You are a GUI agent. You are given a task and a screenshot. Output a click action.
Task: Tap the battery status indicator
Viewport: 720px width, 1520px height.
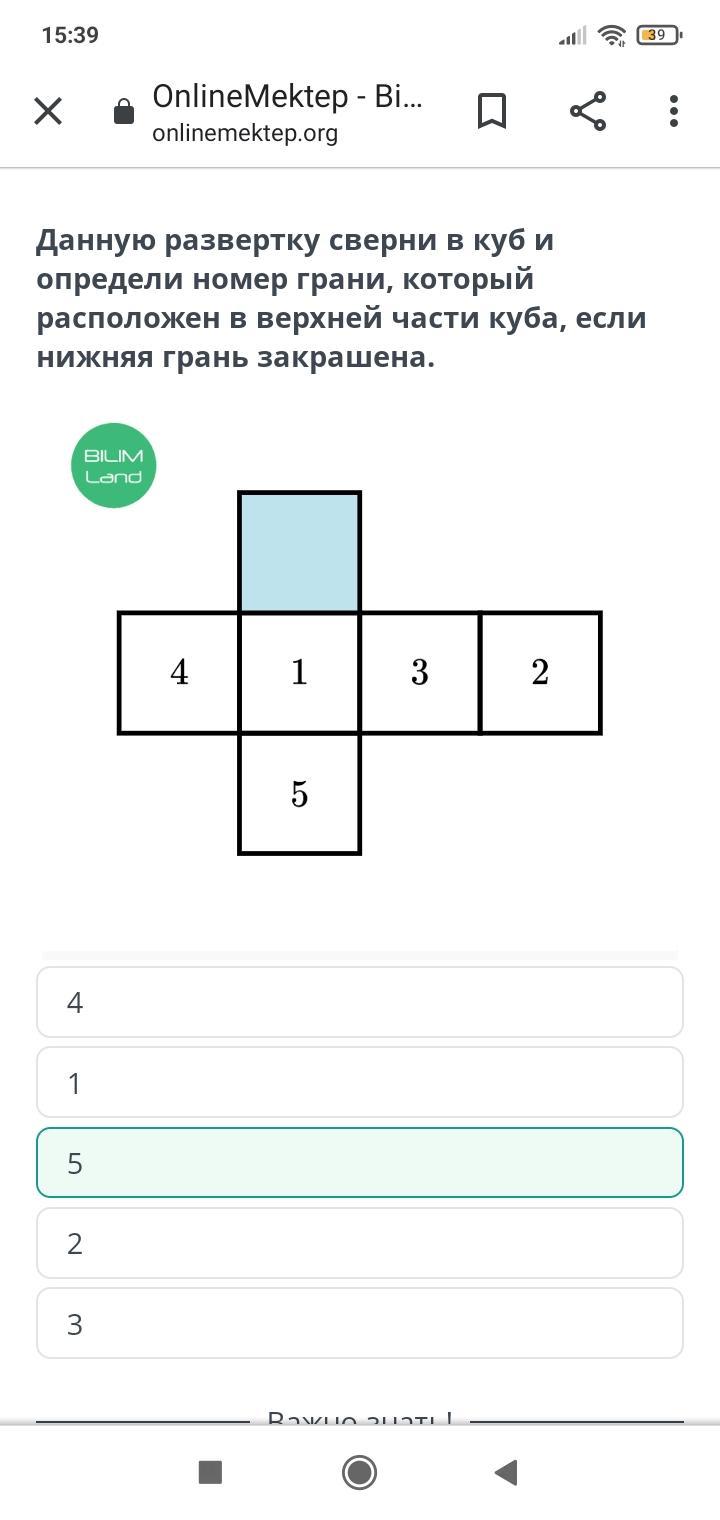tap(658, 35)
